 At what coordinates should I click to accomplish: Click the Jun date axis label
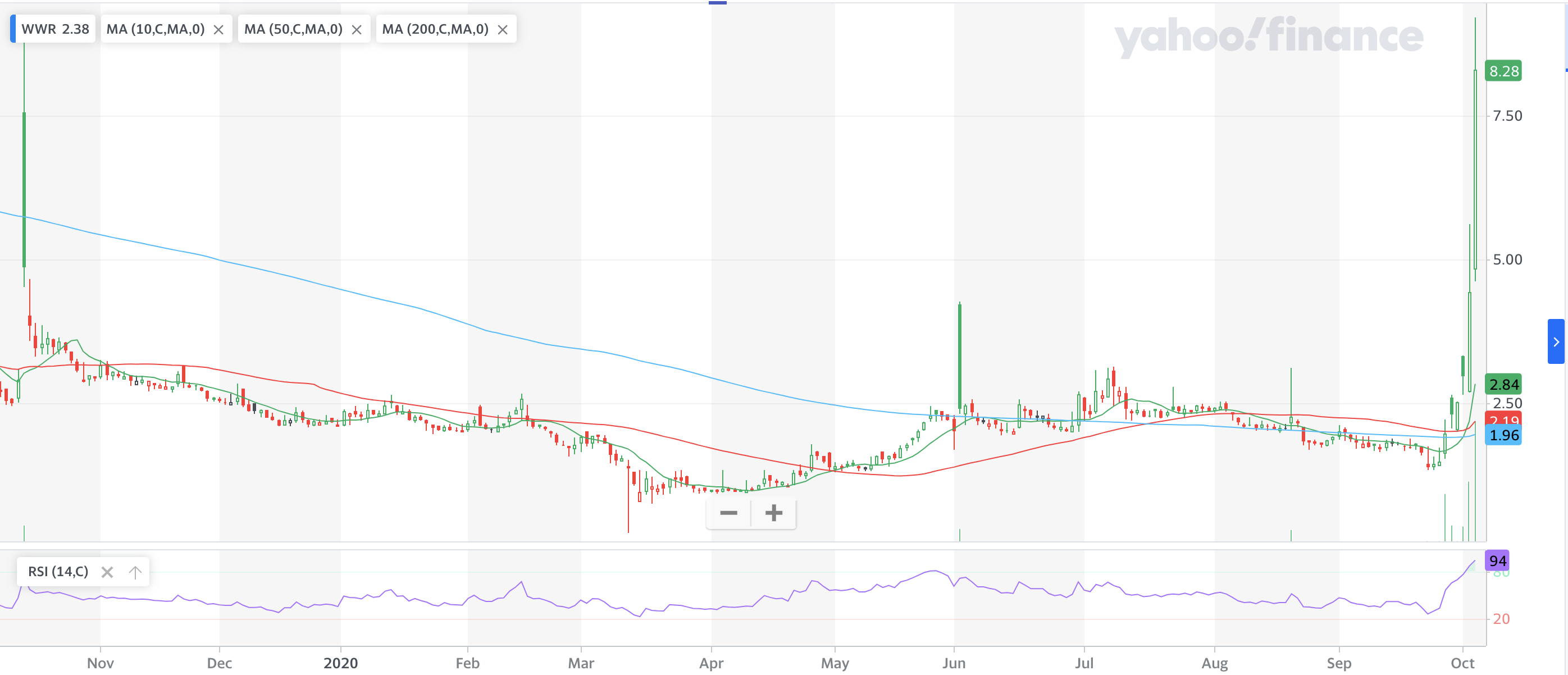coord(954,663)
